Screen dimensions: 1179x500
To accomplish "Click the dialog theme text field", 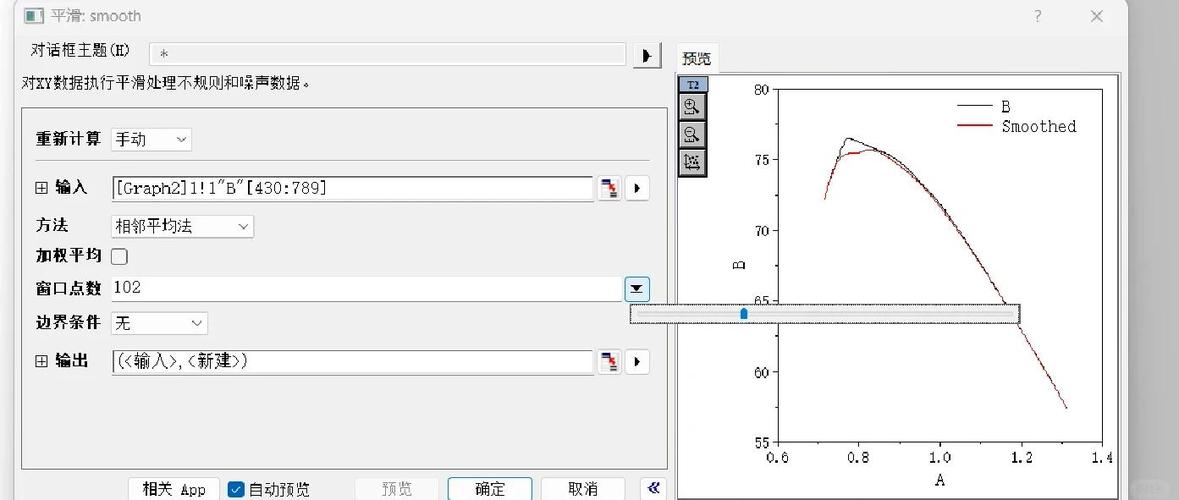I will point(387,54).
